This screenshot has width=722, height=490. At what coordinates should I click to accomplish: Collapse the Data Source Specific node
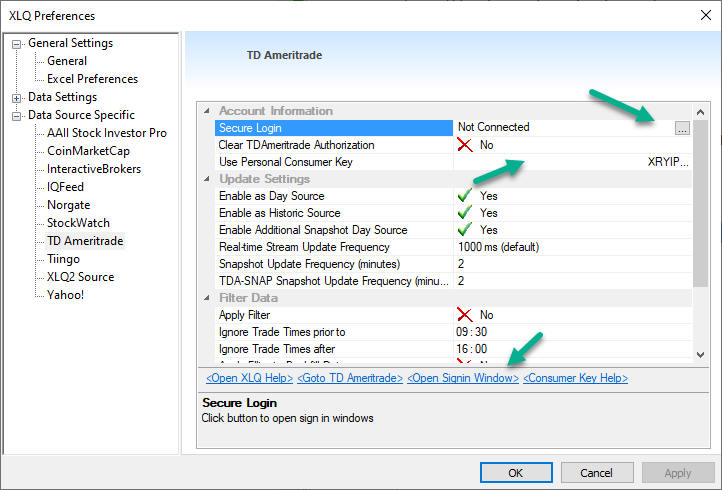[17, 116]
